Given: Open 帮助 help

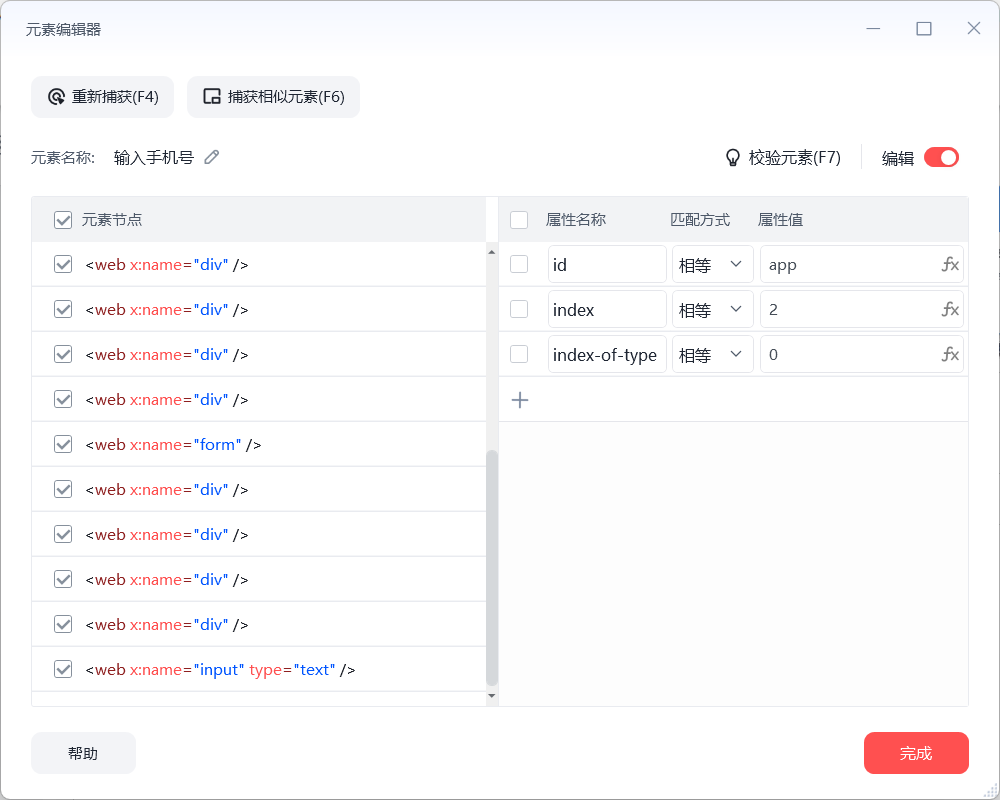Looking at the screenshot, I should (x=84, y=753).
